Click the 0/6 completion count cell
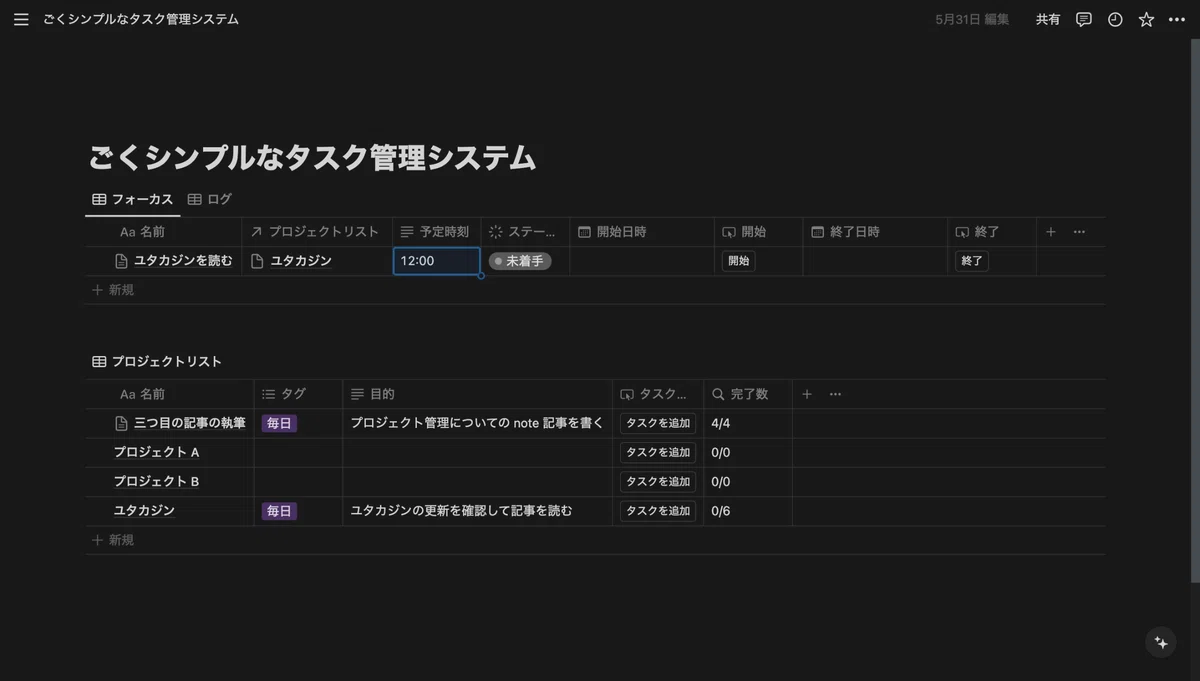This screenshot has width=1200, height=681. click(748, 511)
